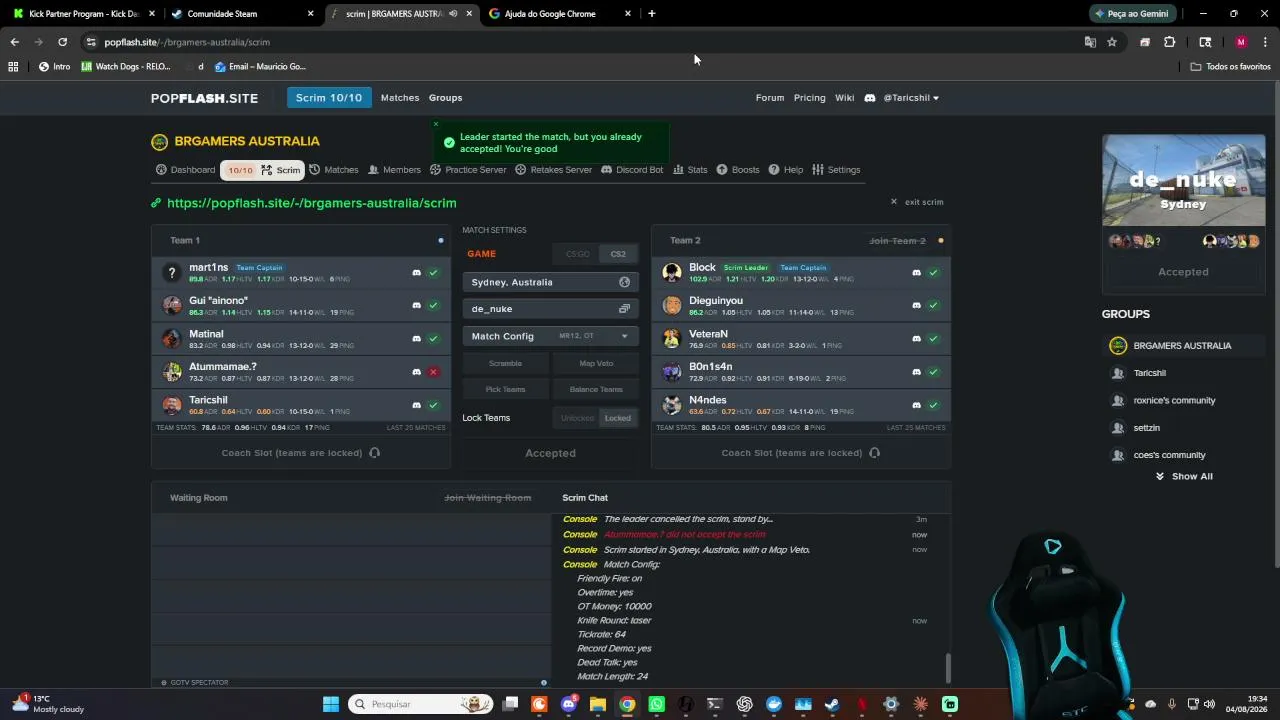
Task: Click the Discord icon beside VeteraN
Action: [x=916, y=339]
